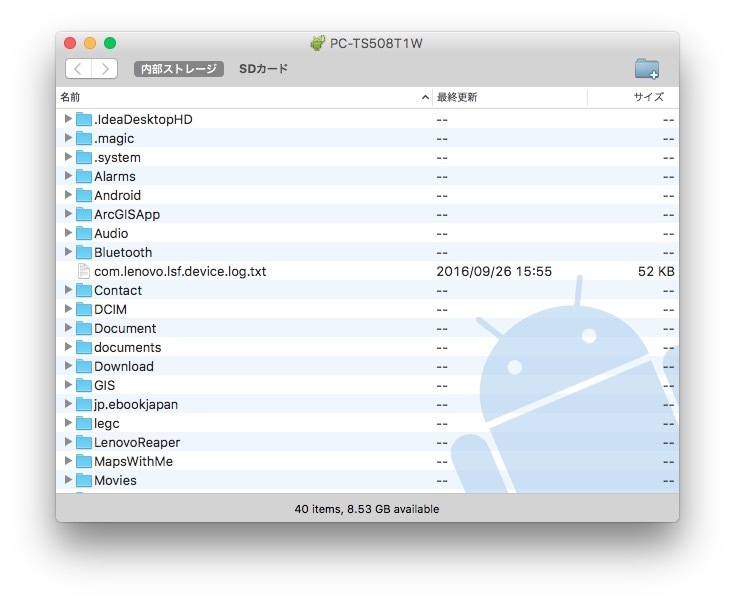Image resolution: width=735 pixels, height=602 pixels.
Task: Select the .system row name
Action: [x=117, y=158]
